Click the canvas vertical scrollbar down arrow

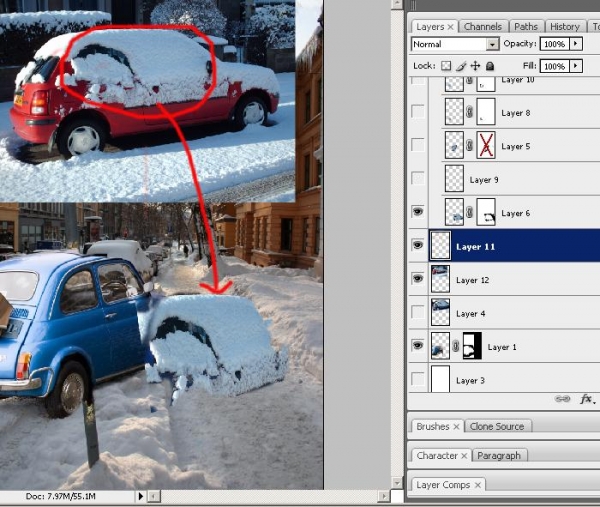click(397, 483)
